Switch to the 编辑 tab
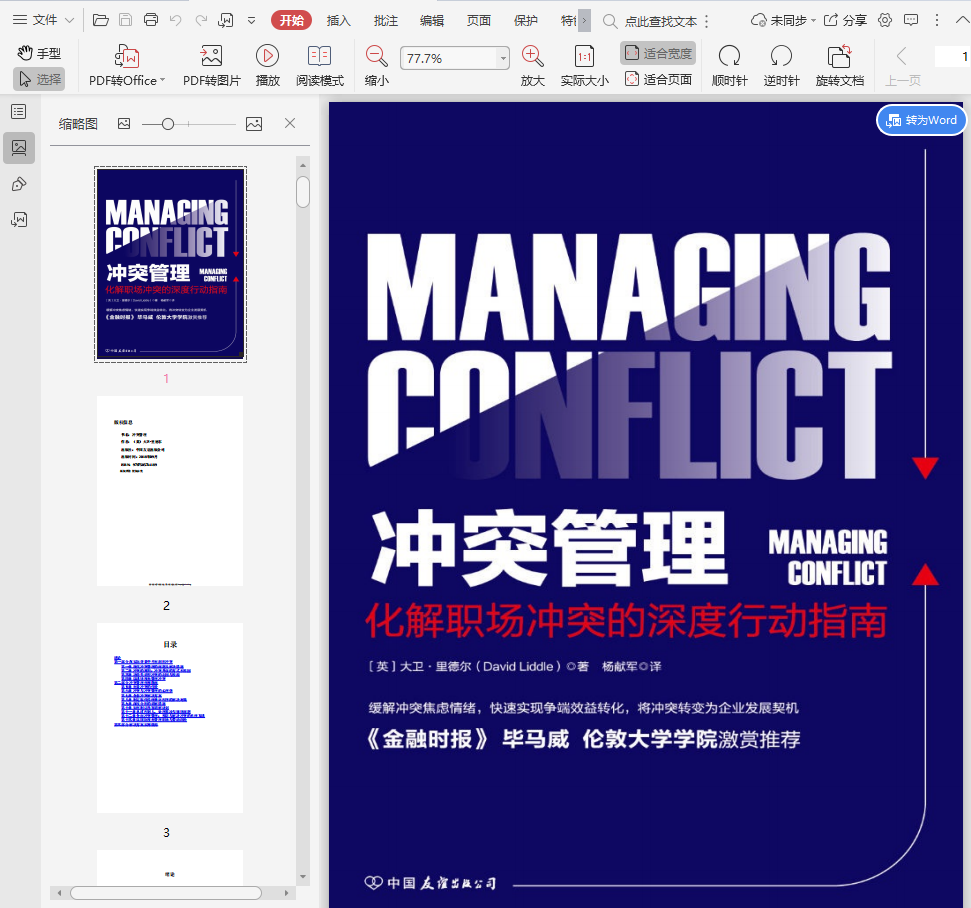Viewport: 971px width, 908px height. click(x=432, y=20)
